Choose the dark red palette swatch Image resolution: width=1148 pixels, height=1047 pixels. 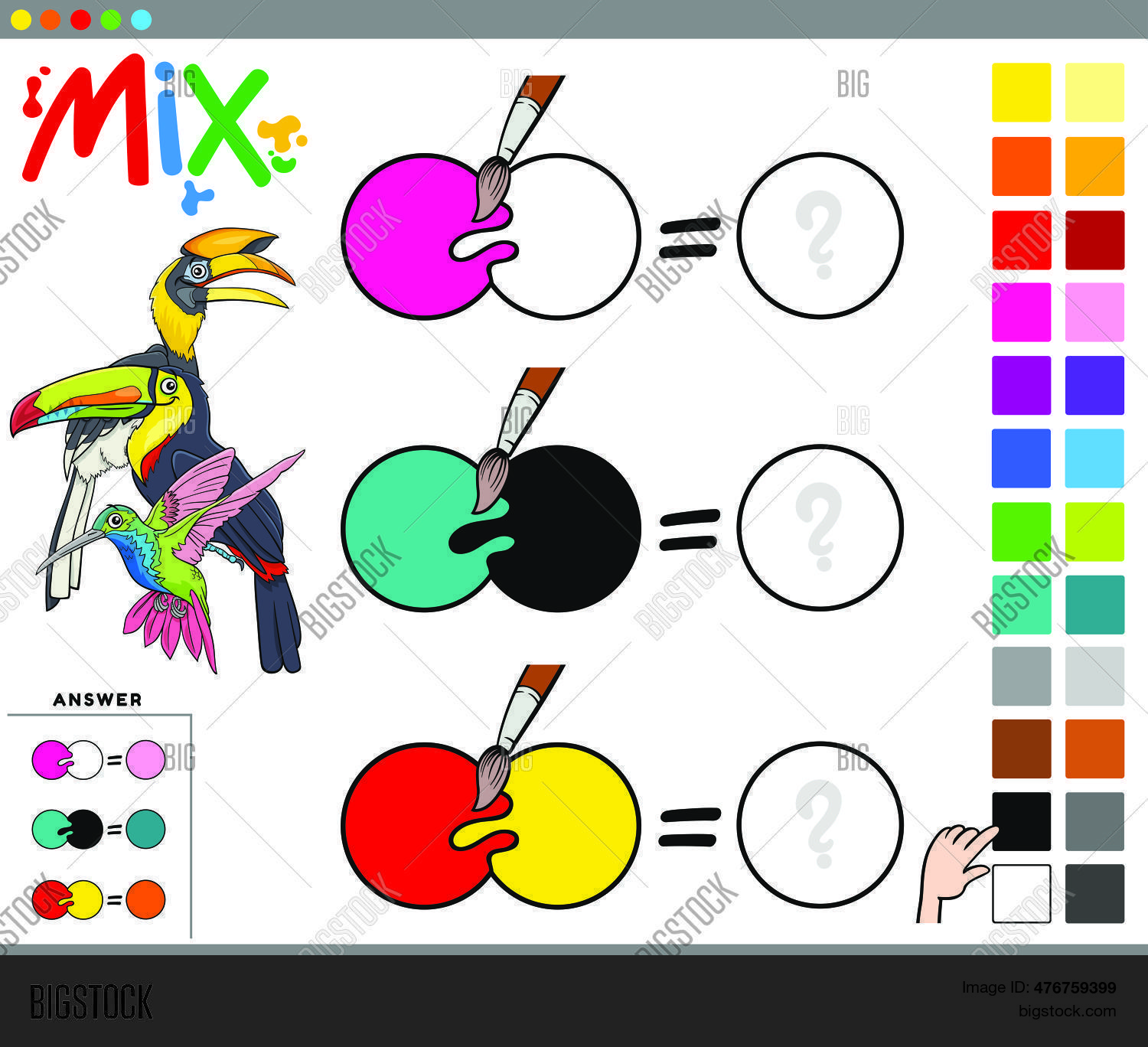(x=1094, y=240)
